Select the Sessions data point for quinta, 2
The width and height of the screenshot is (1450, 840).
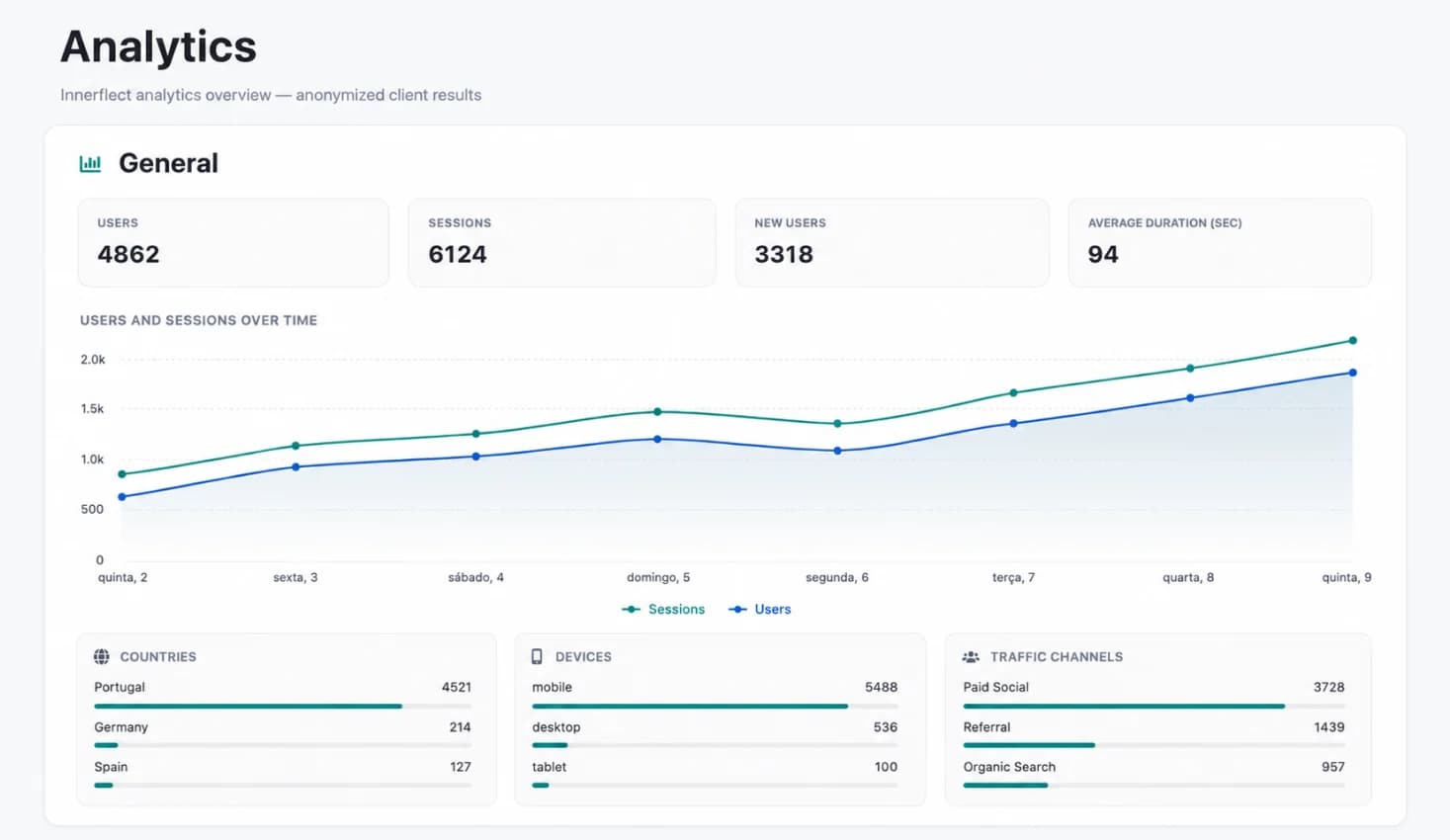[122, 474]
